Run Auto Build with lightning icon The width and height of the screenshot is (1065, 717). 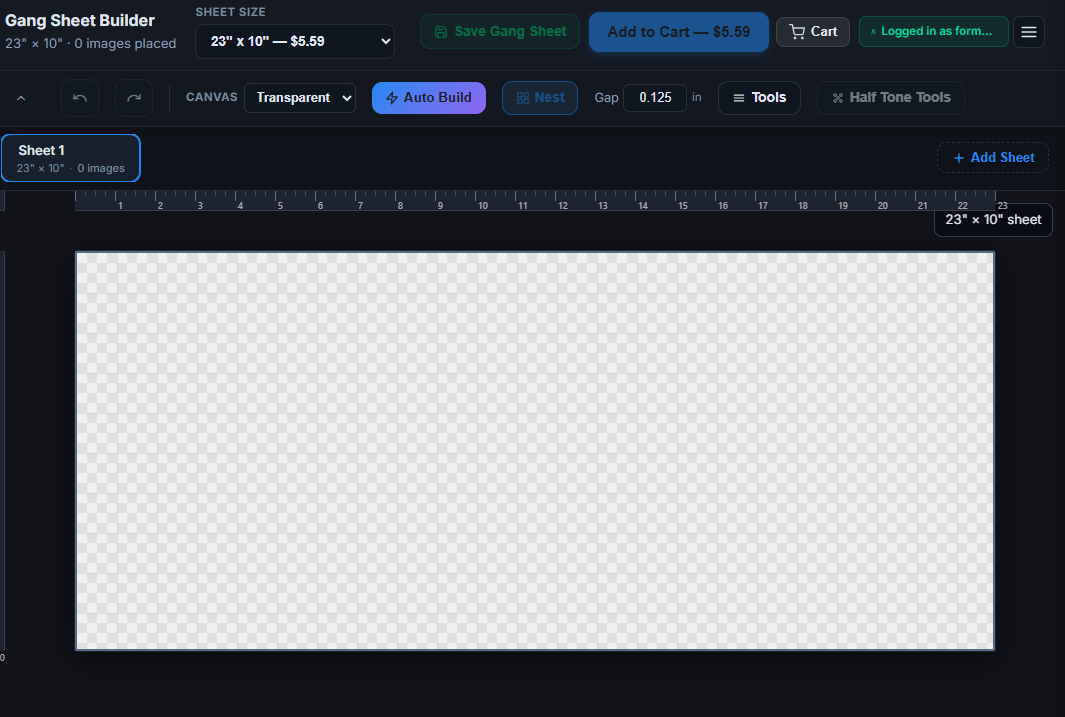click(428, 98)
